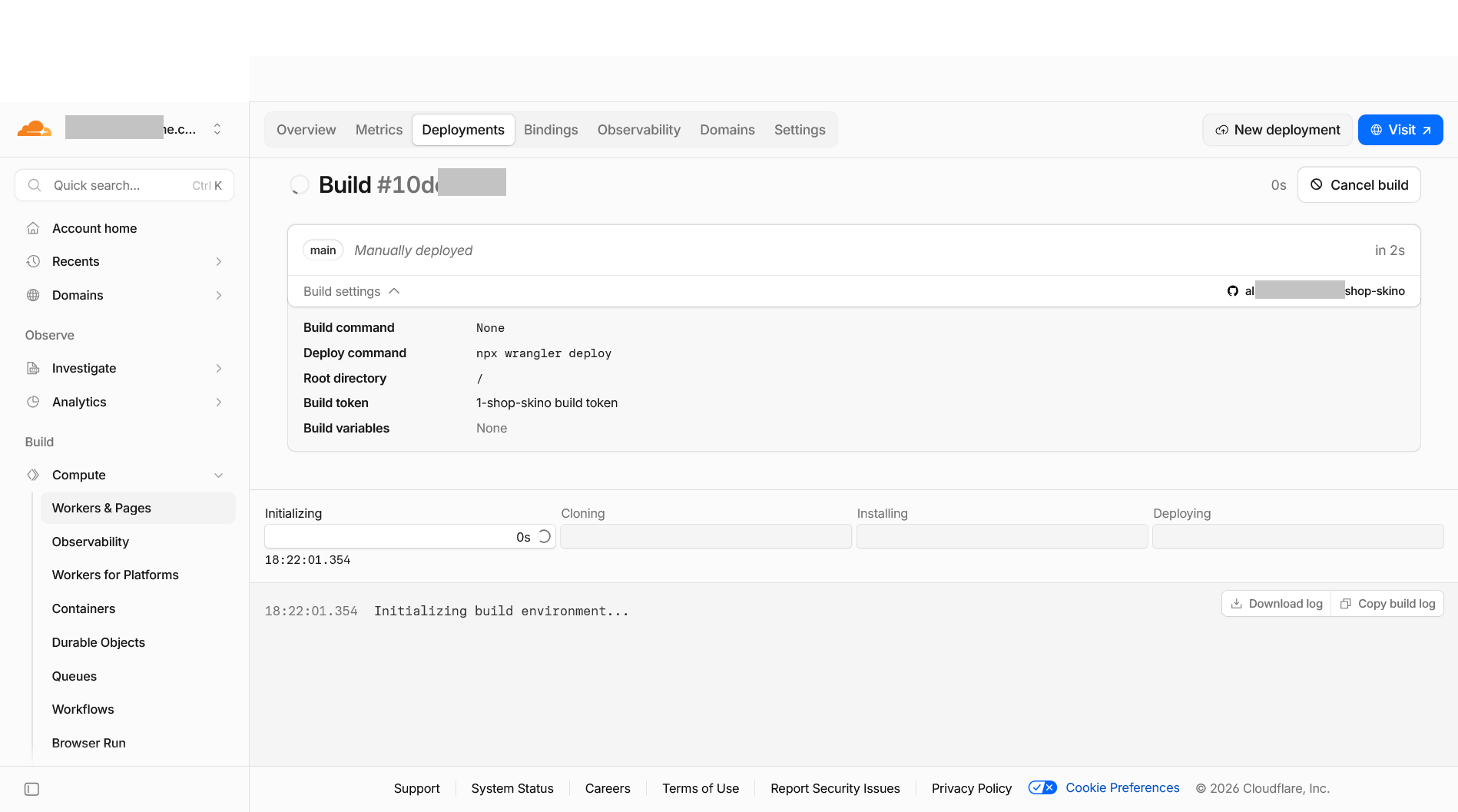Click the Initializing progress bar
Viewport: 1458px width, 812px height.
click(x=410, y=536)
